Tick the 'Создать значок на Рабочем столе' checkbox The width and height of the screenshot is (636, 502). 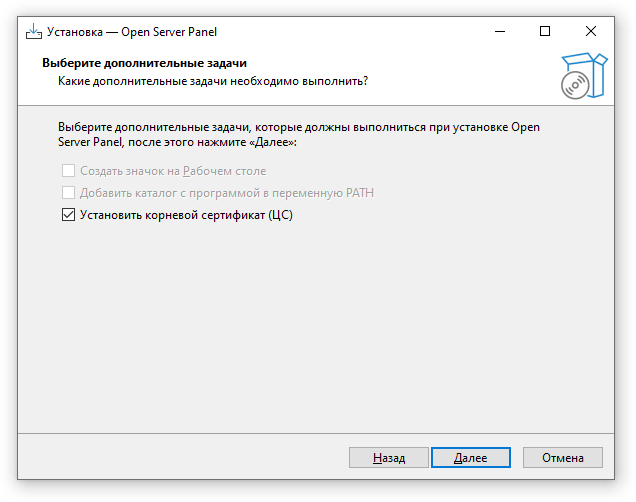68,171
